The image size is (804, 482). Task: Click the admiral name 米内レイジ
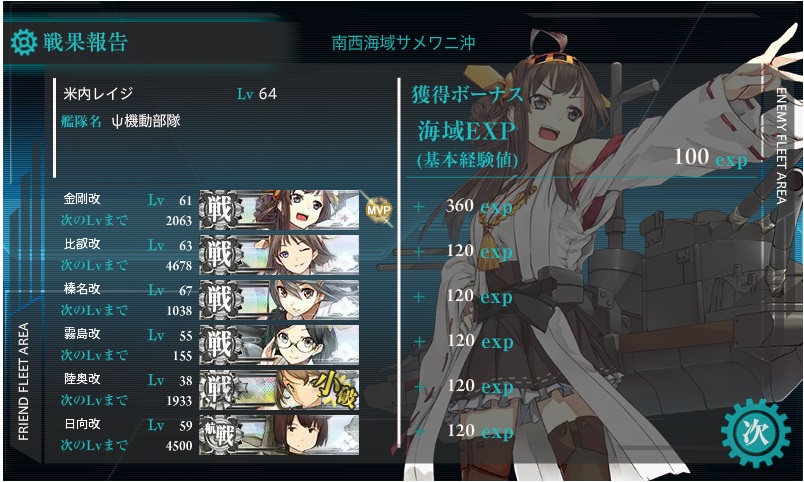[98, 93]
